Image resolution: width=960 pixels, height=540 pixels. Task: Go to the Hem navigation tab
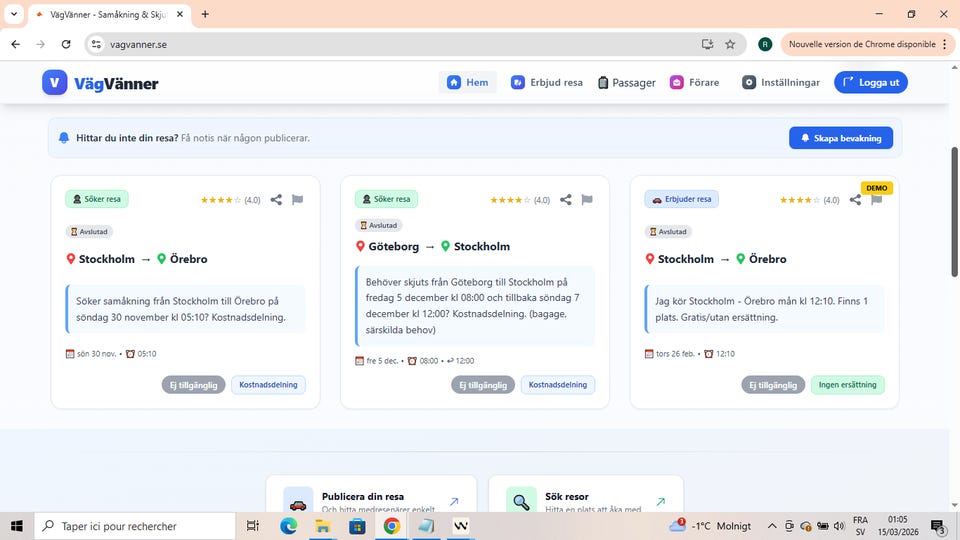pyautogui.click(x=467, y=83)
